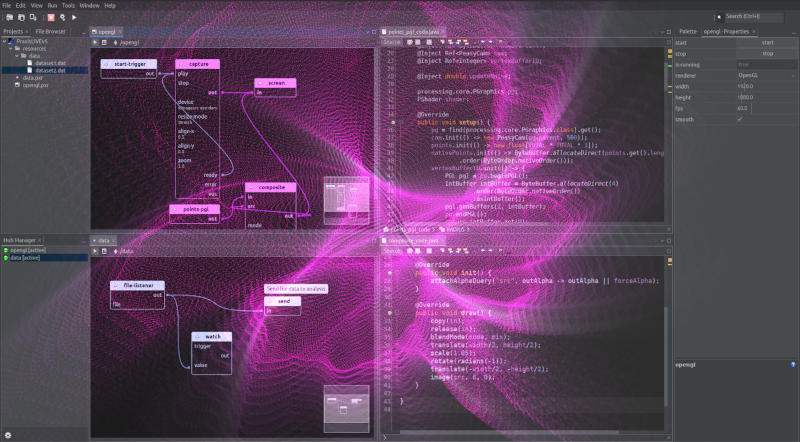Viewport: 800px width, 442px height.
Task: Select the composite node header
Action: (270, 187)
